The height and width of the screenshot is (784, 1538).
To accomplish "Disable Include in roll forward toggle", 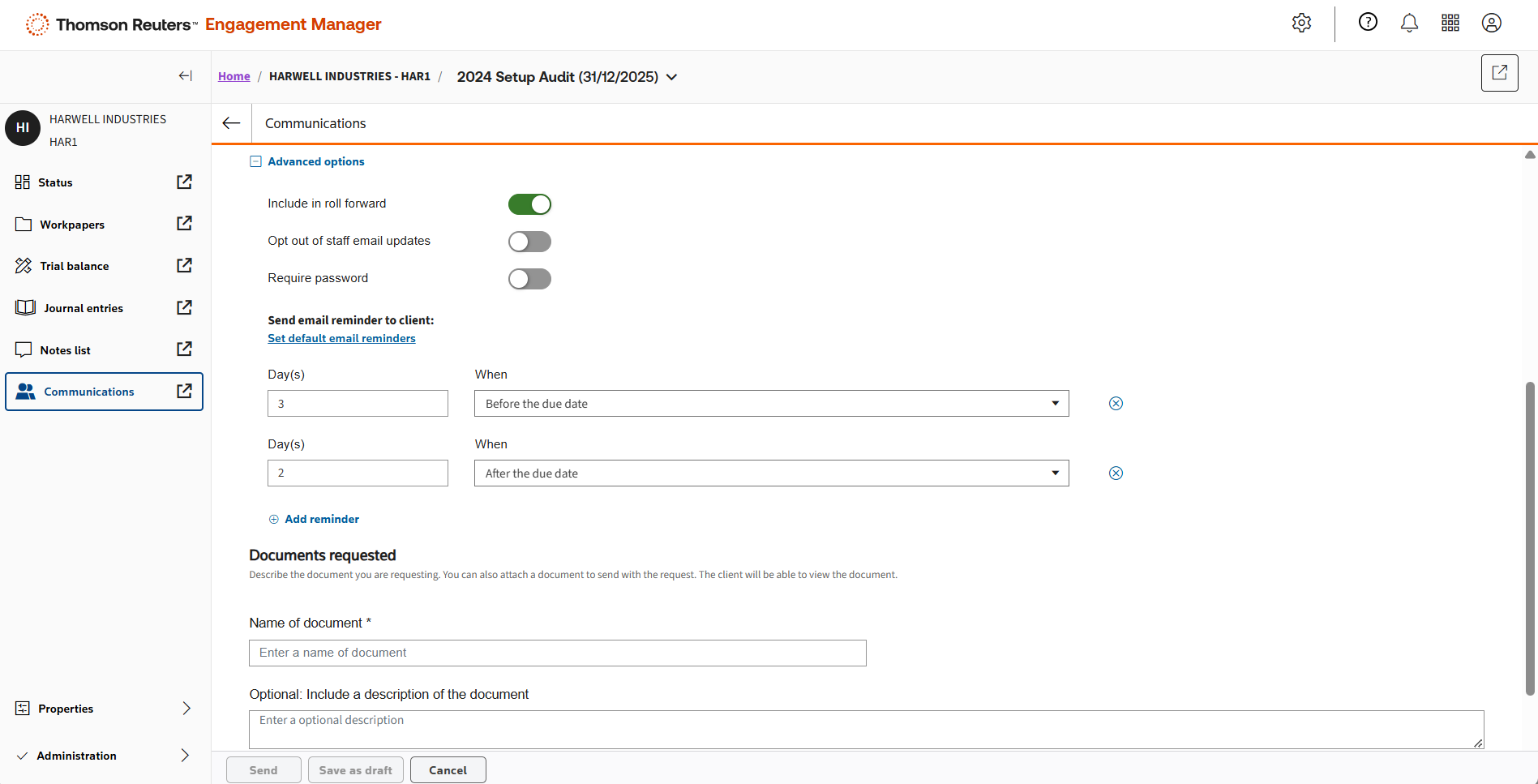I will point(529,204).
